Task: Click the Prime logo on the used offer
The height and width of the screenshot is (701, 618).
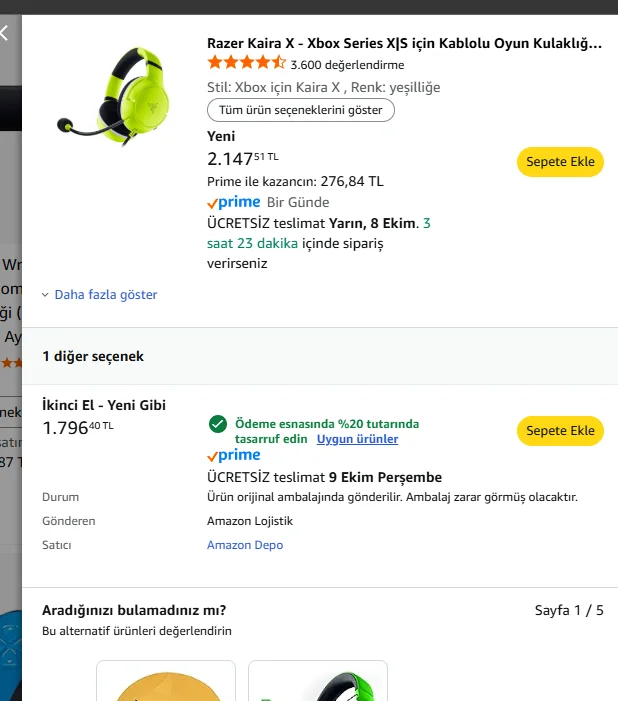Action: coord(234,456)
